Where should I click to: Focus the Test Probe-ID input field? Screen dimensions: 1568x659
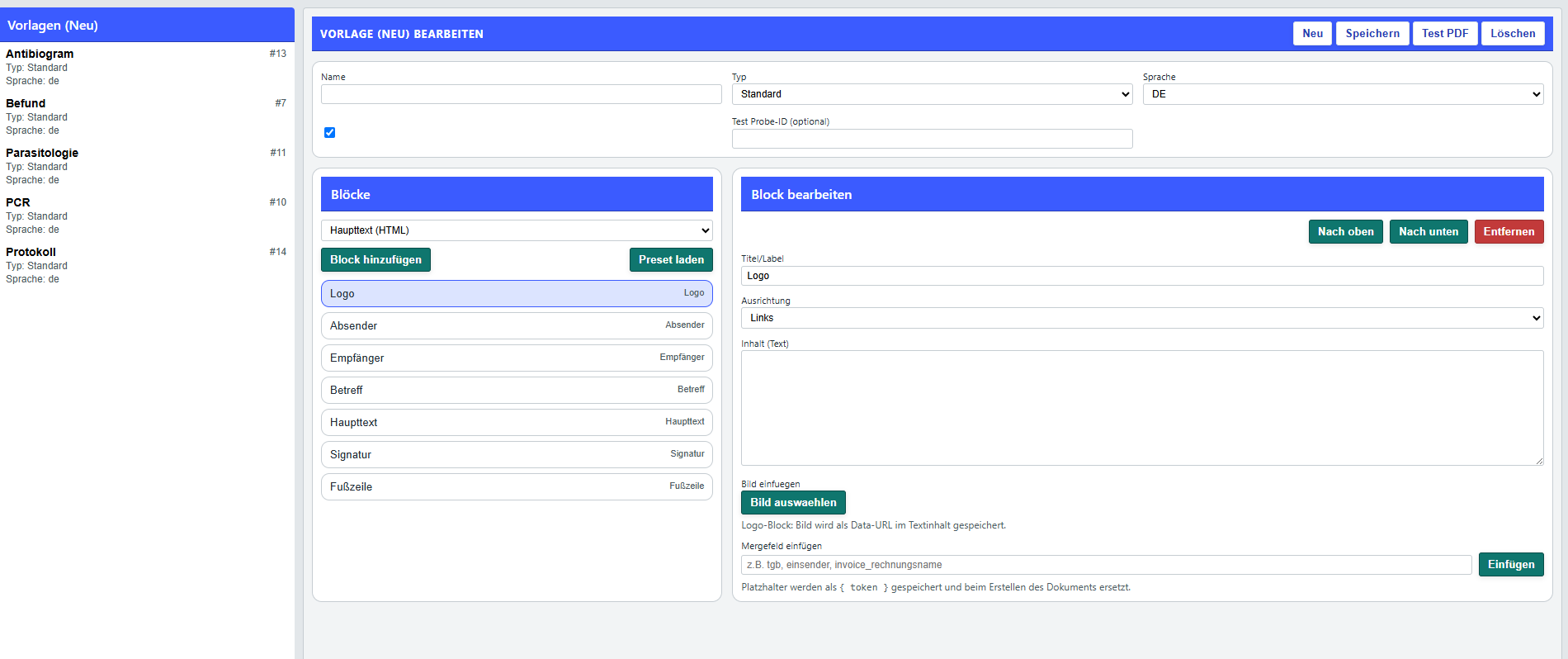click(x=932, y=139)
